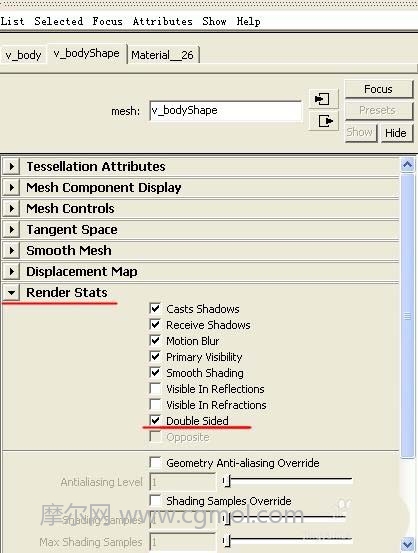This screenshot has height=553, width=418.
Task: Expand the Displacement Map section
Action: click(x=11, y=272)
